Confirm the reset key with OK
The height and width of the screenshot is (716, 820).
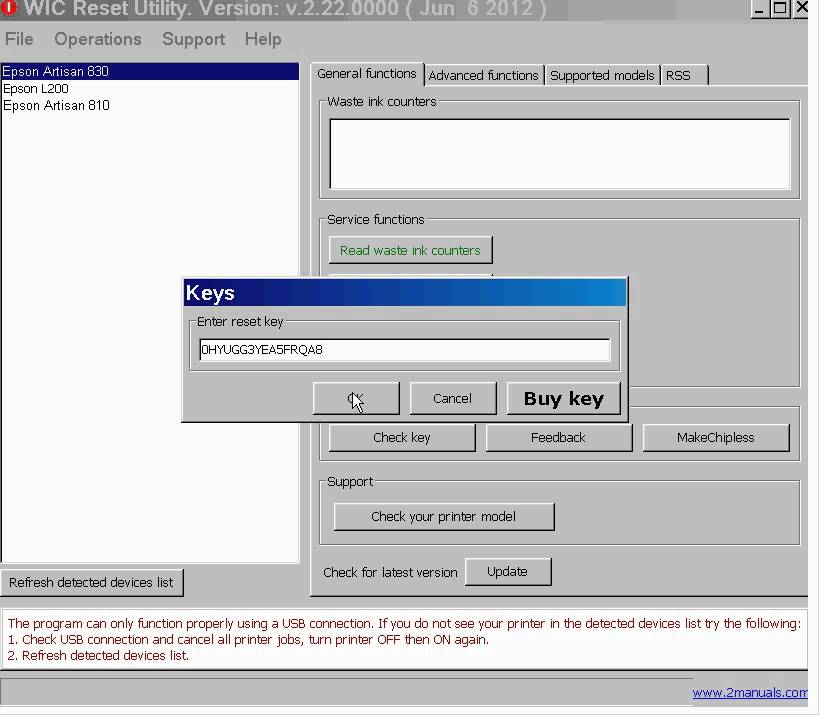(x=356, y=397)
